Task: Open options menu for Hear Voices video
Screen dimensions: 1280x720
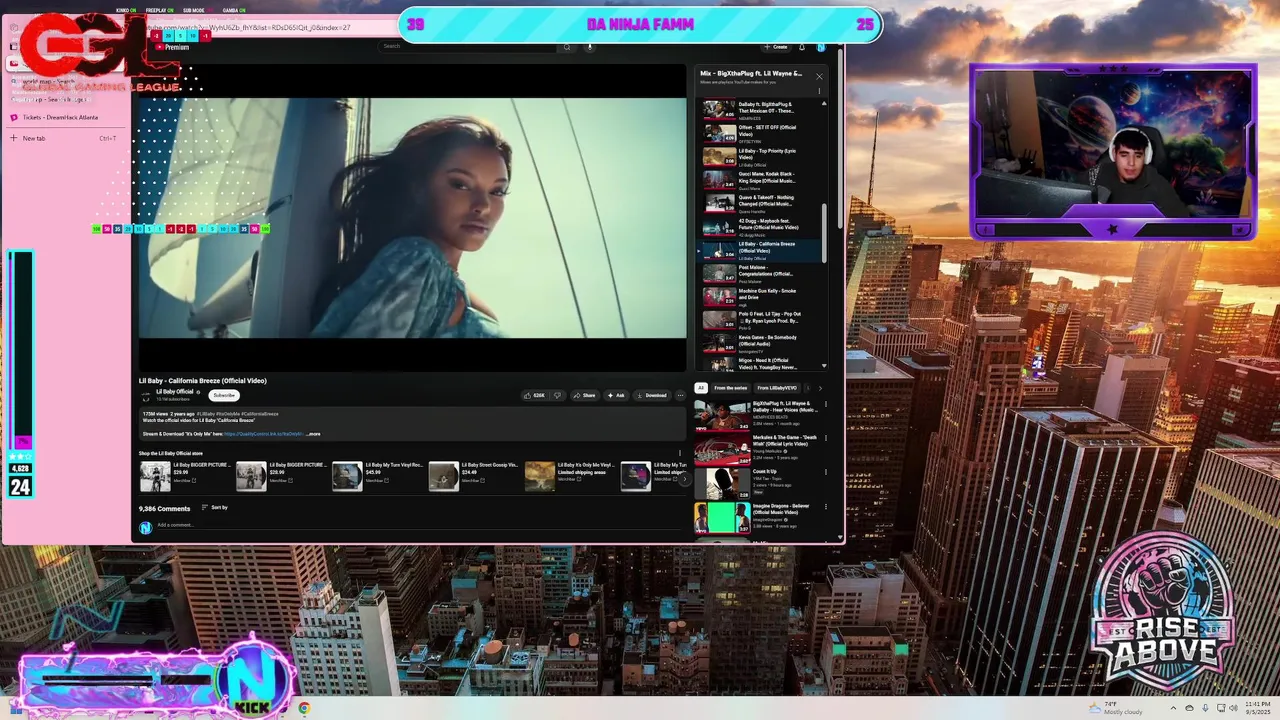Action: click(826, 404)
